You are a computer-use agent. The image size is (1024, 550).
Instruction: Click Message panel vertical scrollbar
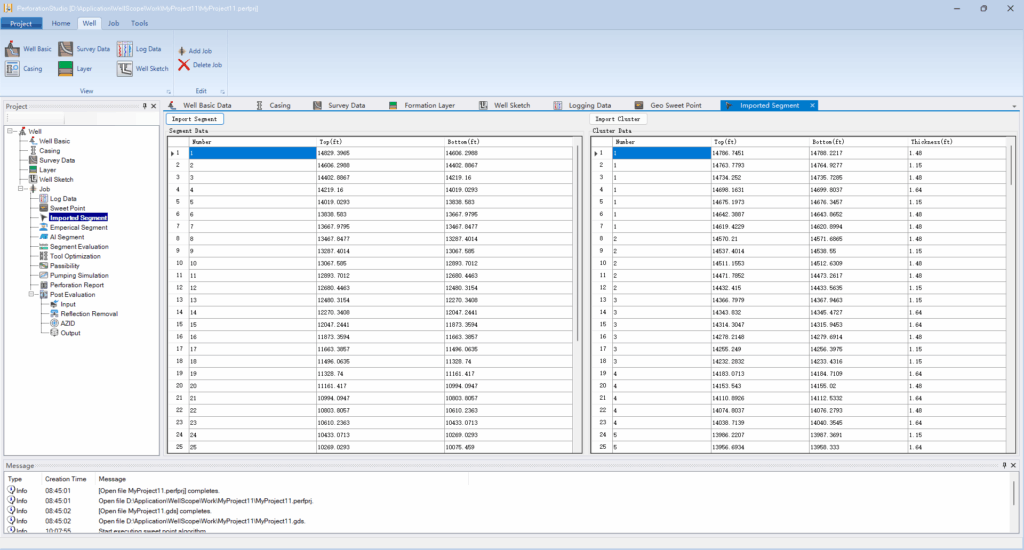1014,493
